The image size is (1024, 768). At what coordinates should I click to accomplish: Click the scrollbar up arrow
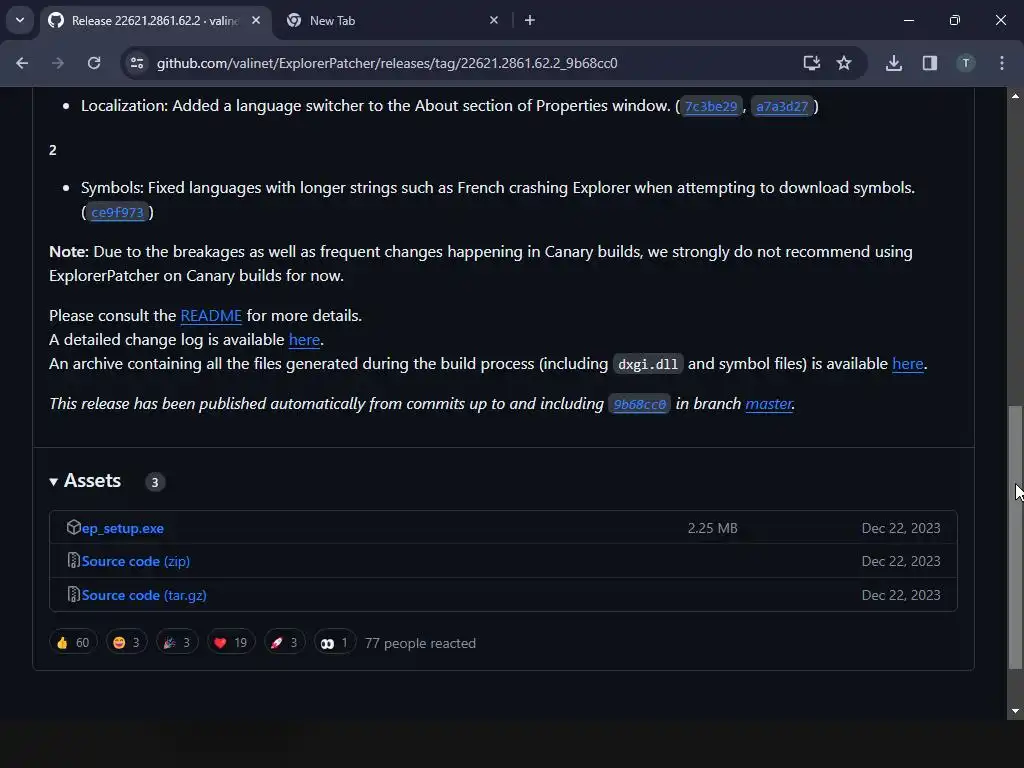tap(1015, 96)
